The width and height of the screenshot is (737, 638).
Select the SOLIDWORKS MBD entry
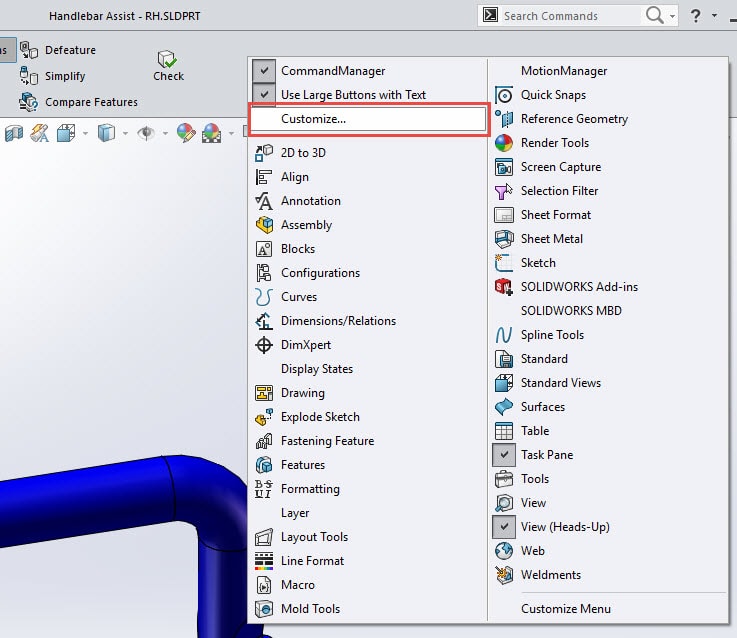pos(571,311)
